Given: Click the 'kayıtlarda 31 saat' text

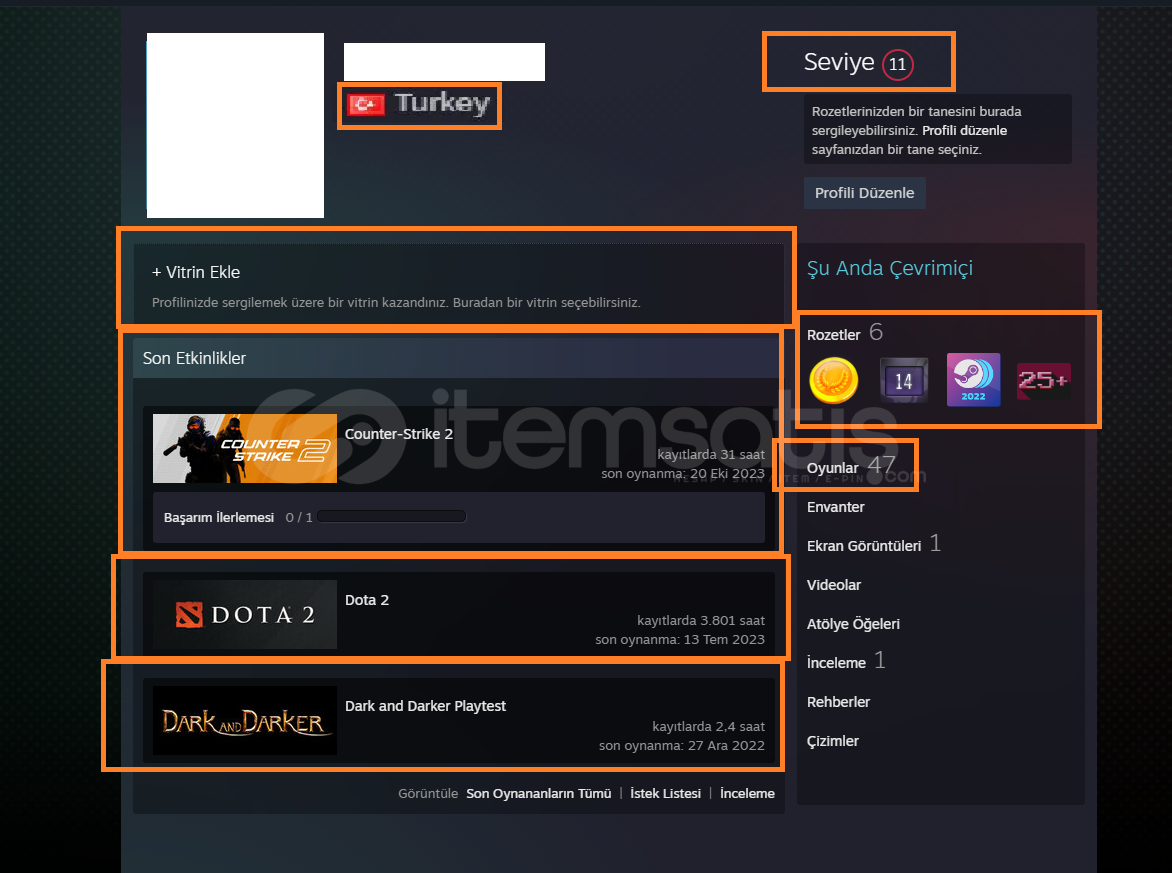Looking at the screenshot, I should point(711,454).
